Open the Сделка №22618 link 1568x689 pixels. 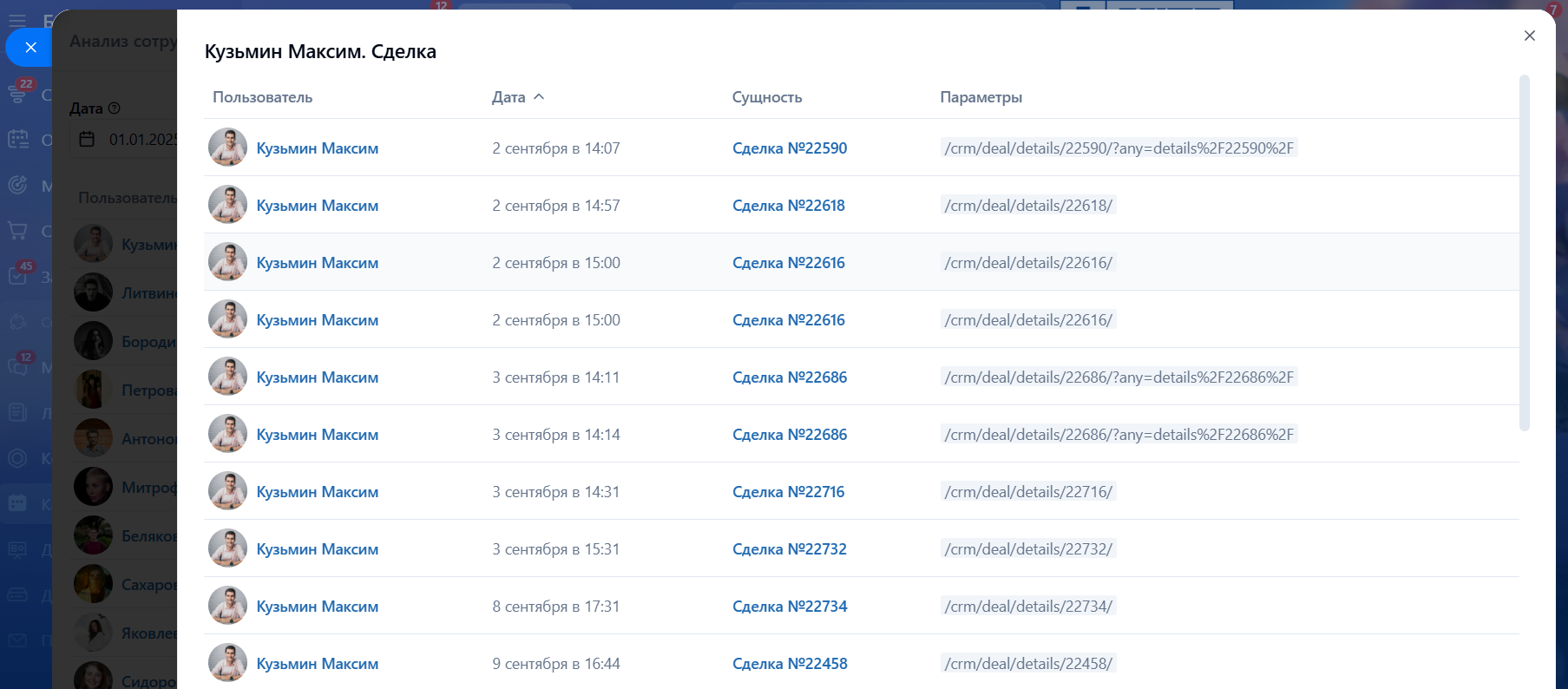[788, 206]
